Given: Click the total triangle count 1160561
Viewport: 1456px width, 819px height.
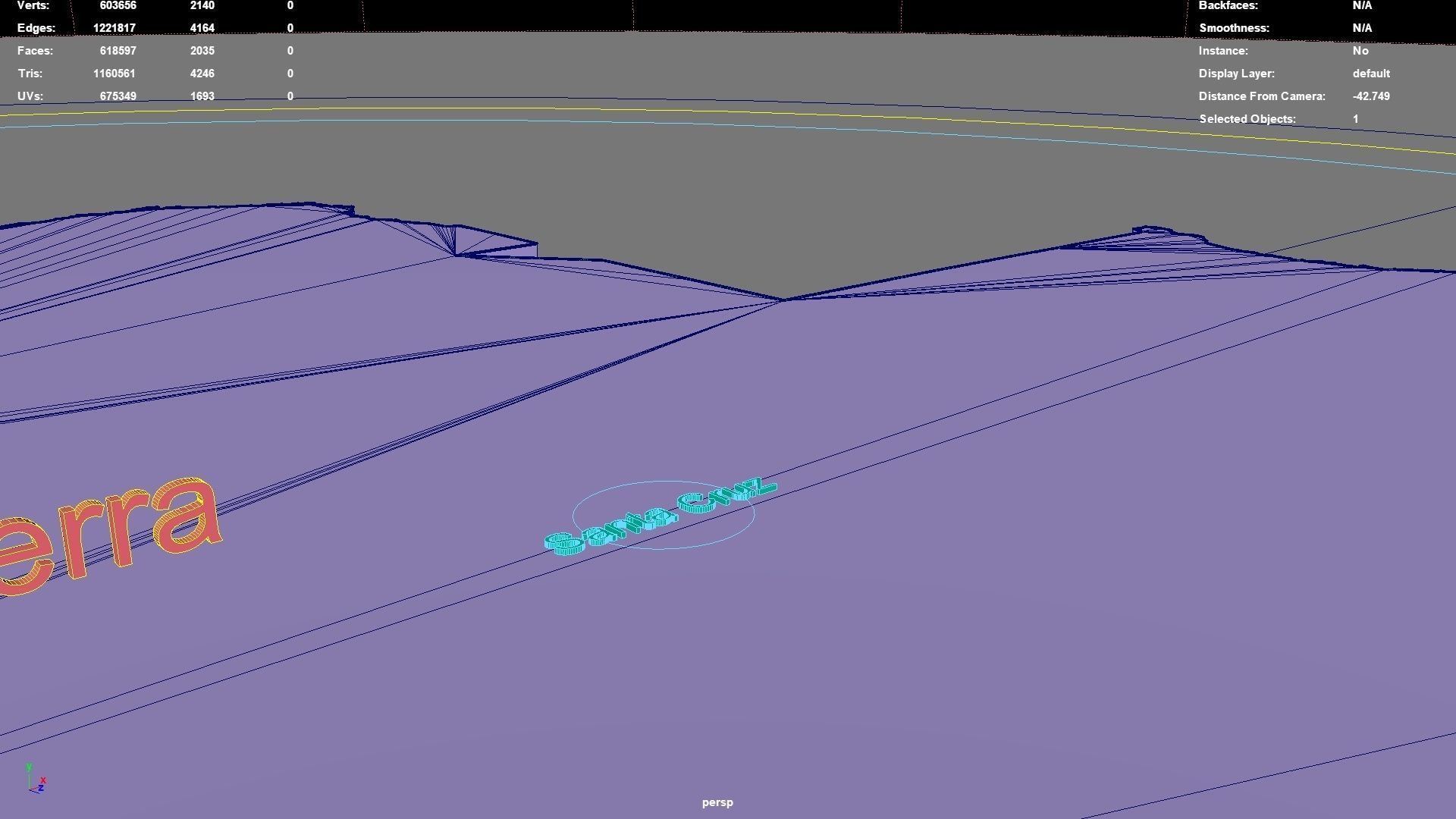Looking at the screenshot, I should pos(115,74).
